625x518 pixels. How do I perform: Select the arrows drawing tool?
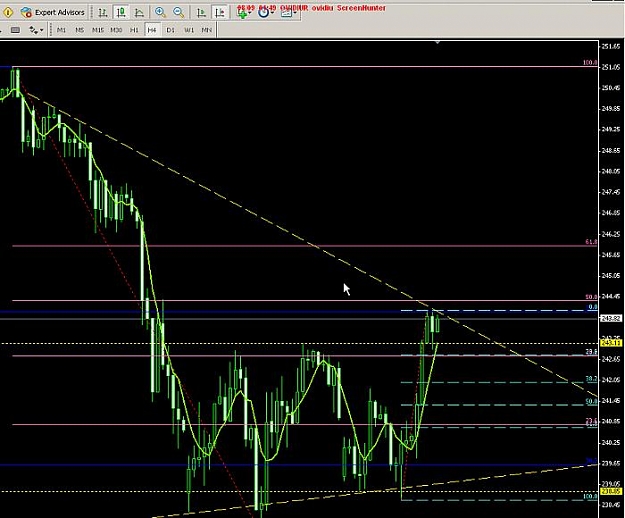click(33, 30)
